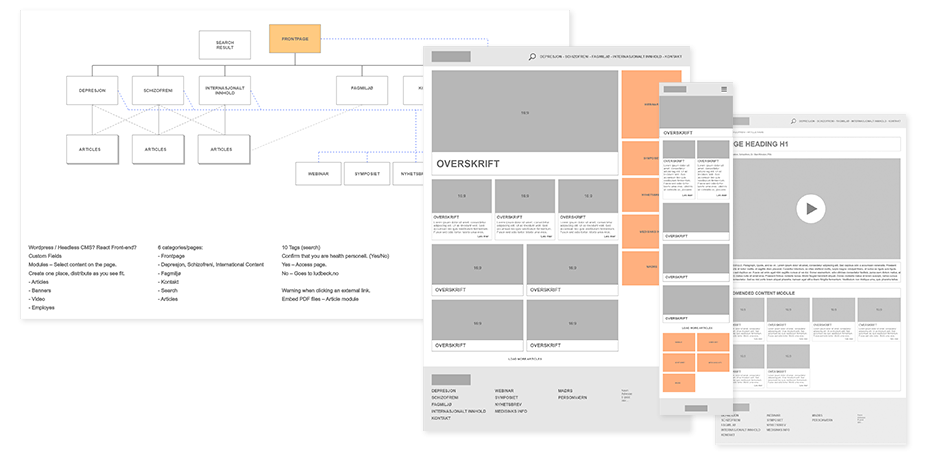Open the SYMPOSIET link in the desktop wireframe footer

(507, 398)
